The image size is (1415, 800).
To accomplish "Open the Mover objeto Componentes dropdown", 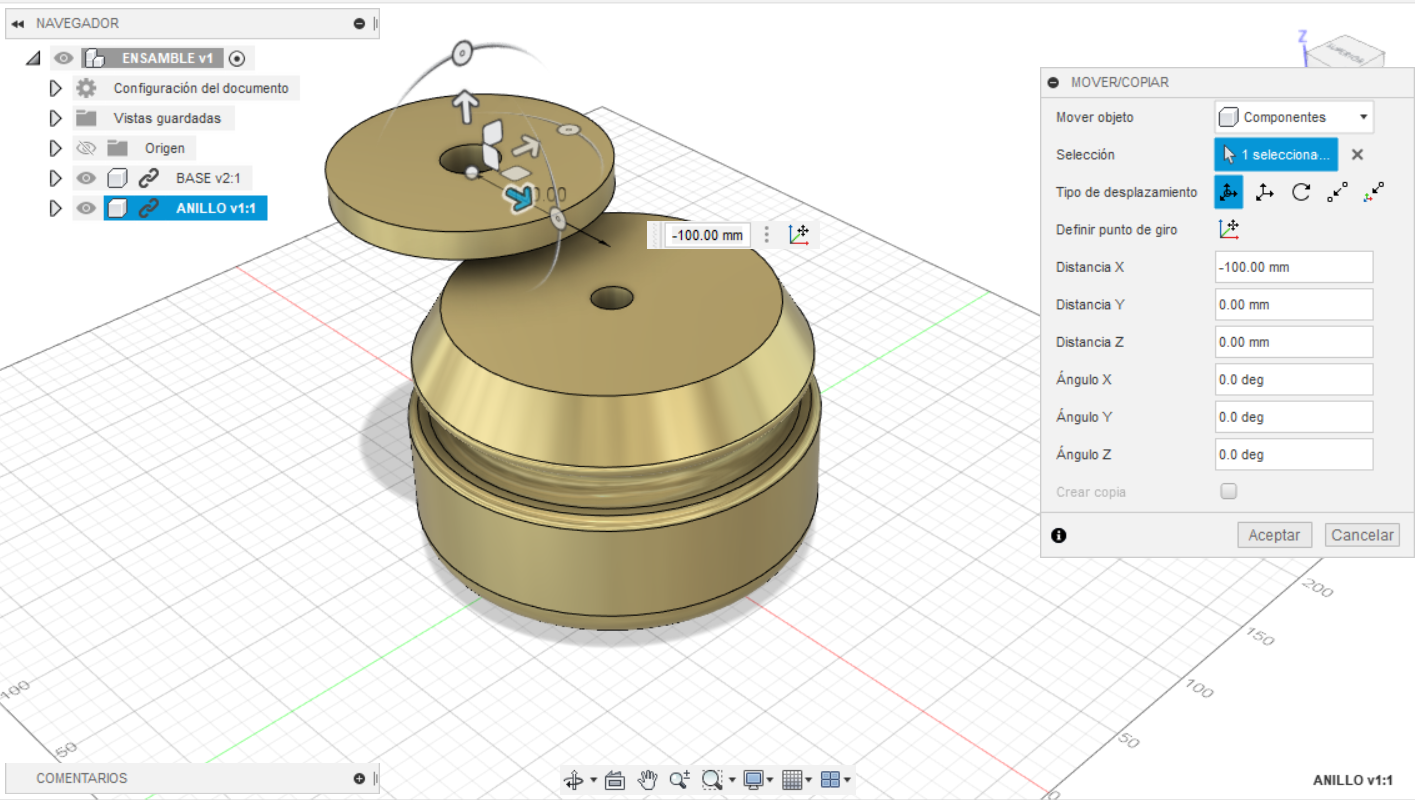I will tap(1294, 117).
